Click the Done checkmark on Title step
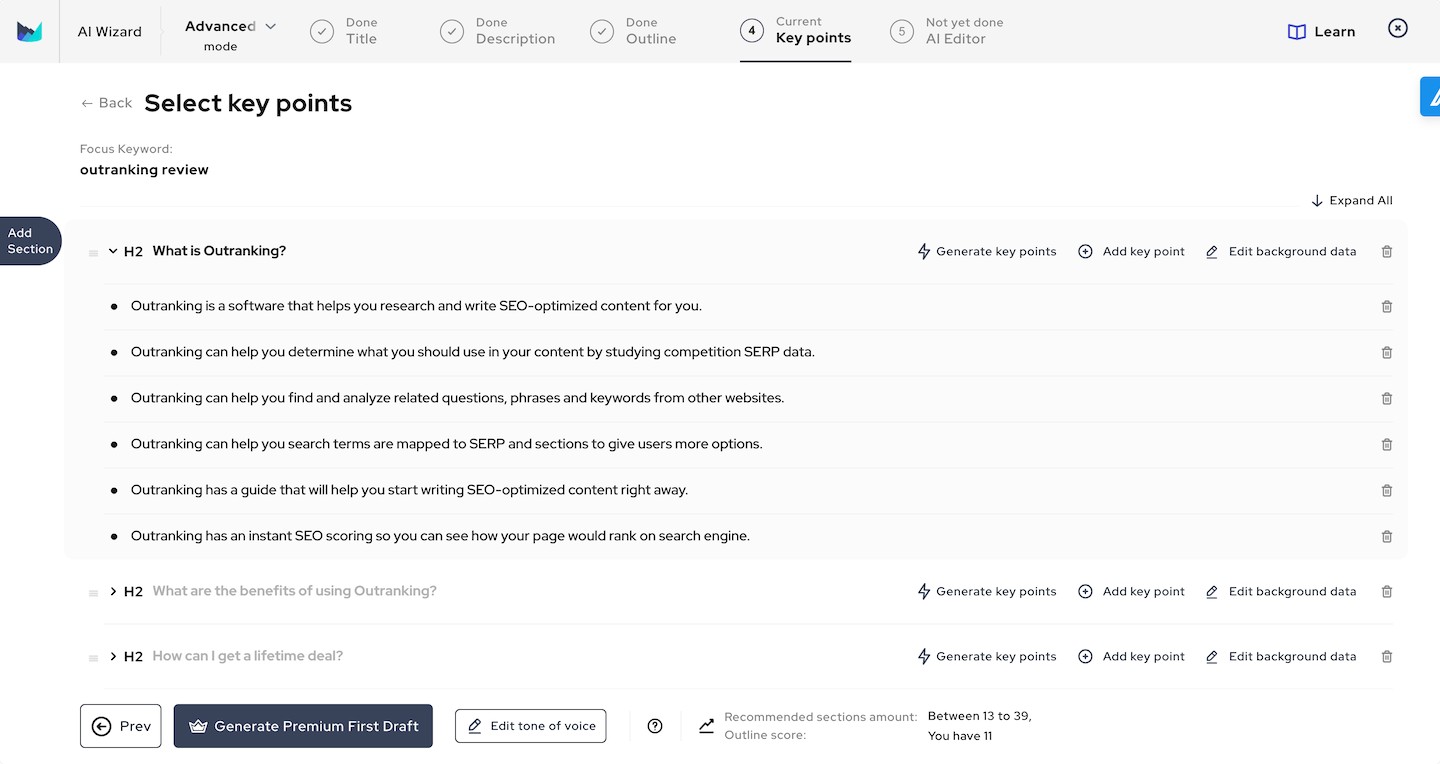 (322, 32)
